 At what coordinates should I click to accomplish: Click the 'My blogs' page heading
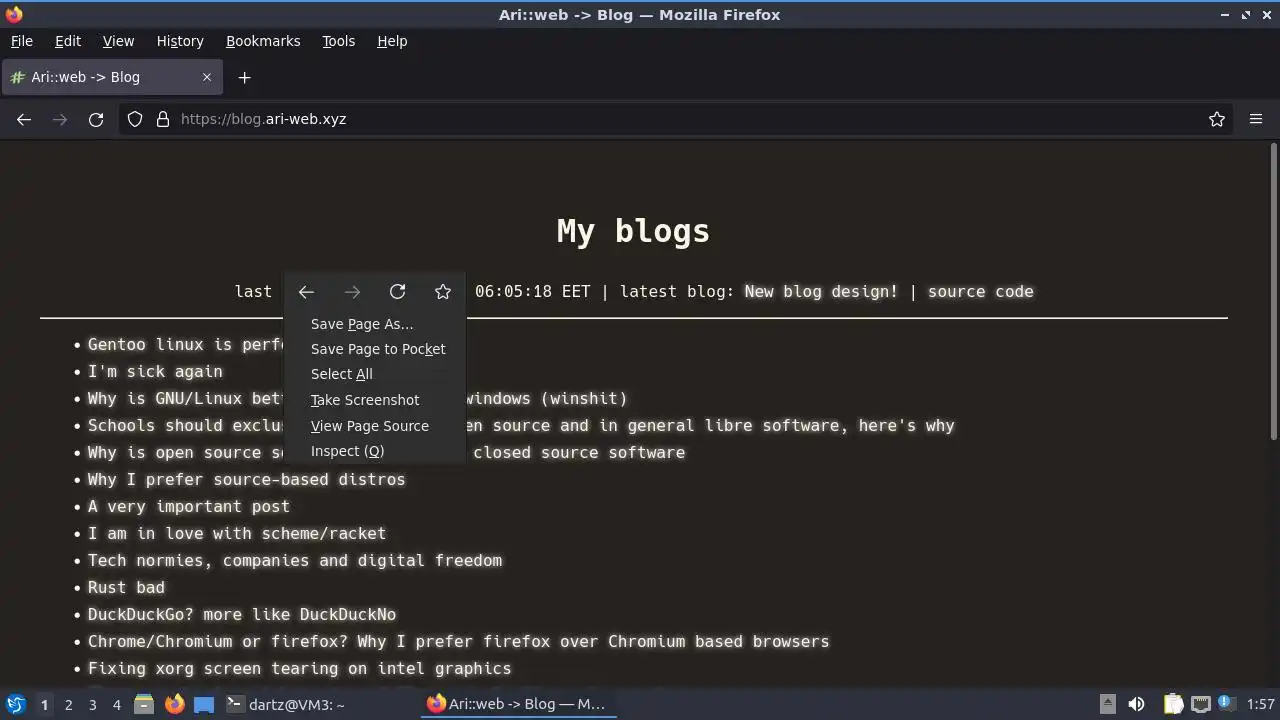(633, 231)
